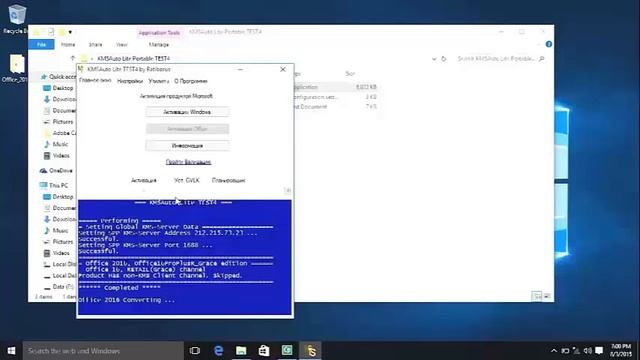Close the KMSAuto Lite window
This screenshot has width=640, height=360.
pyautogui.click(x=283, y=69)
